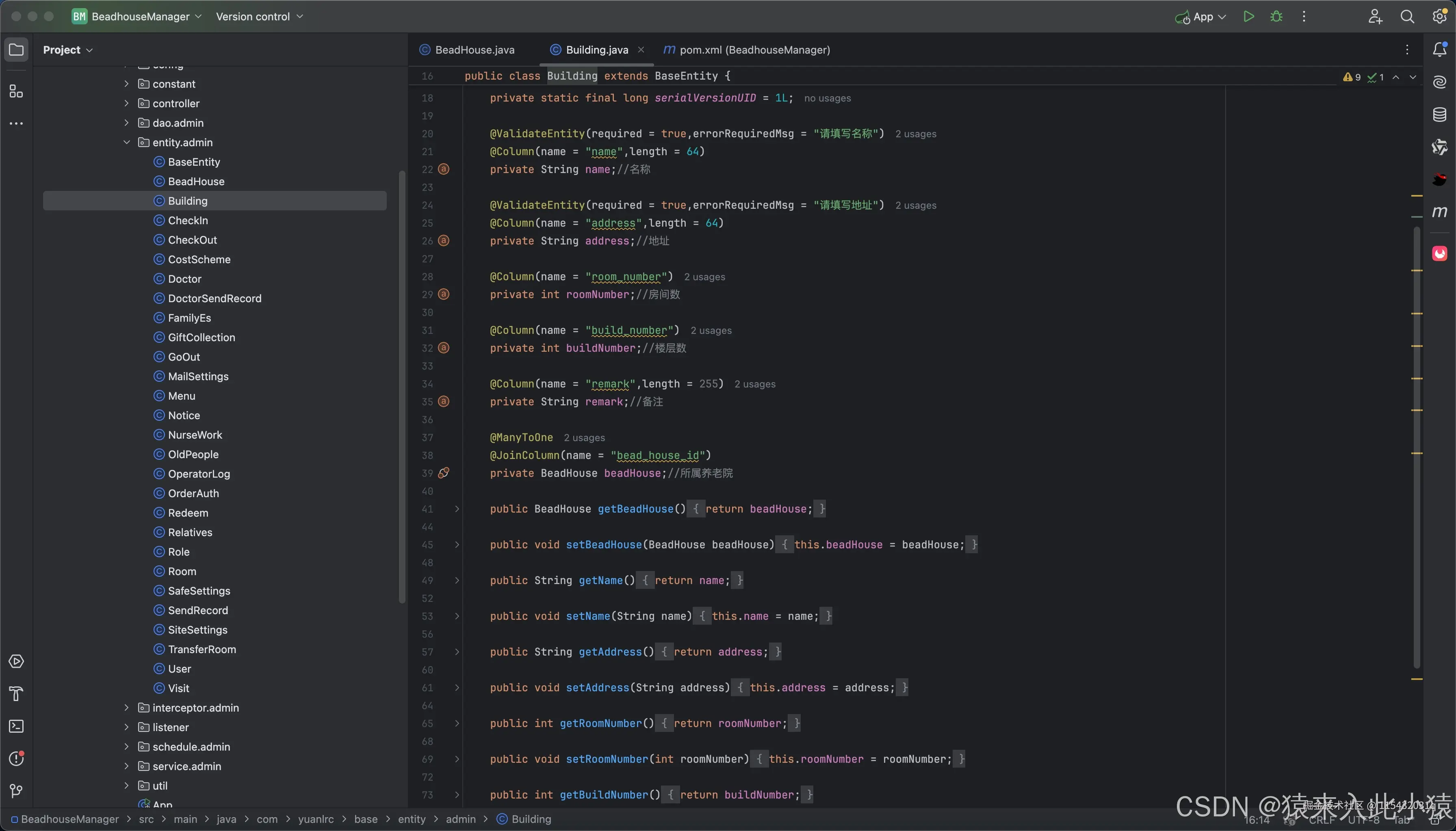1456x831 pixels.
Task: Unfold the setName method body
Action: (x=457, y=617)
